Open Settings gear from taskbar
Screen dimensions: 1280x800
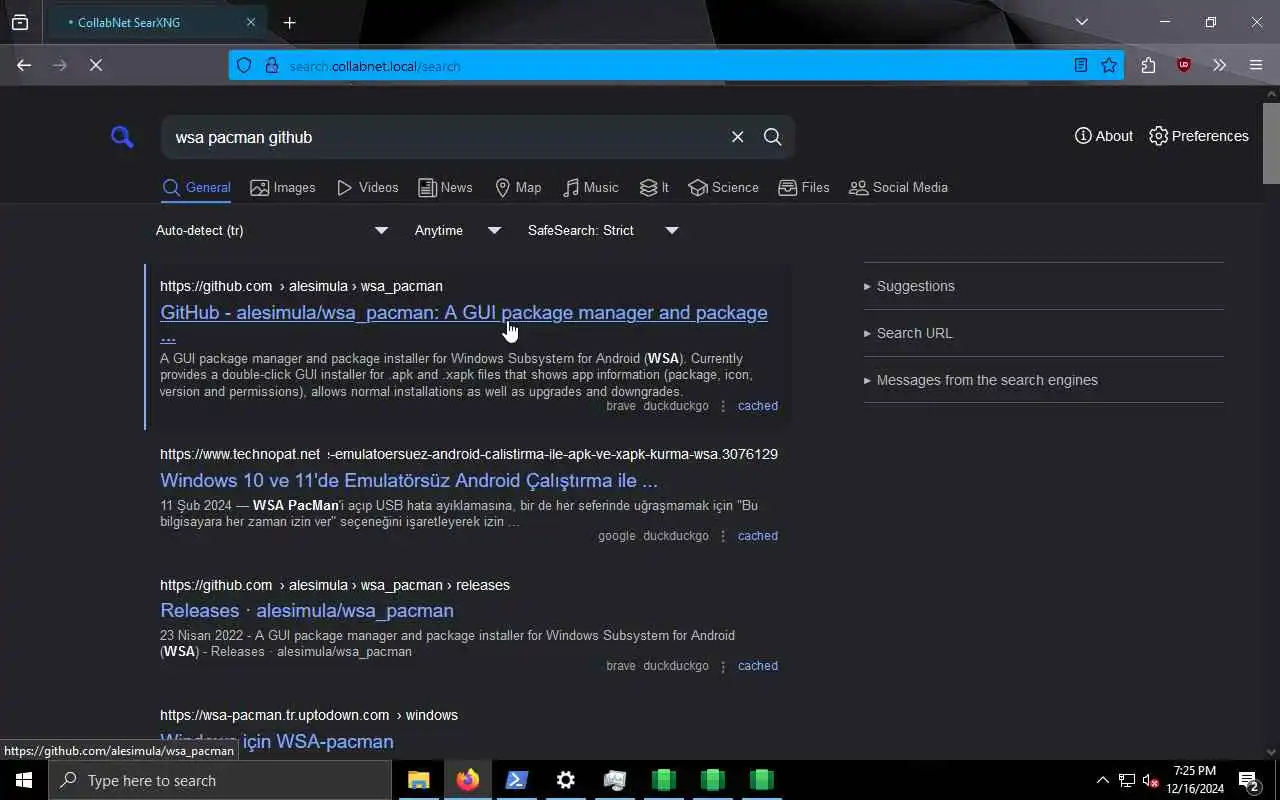coord(565,780)
